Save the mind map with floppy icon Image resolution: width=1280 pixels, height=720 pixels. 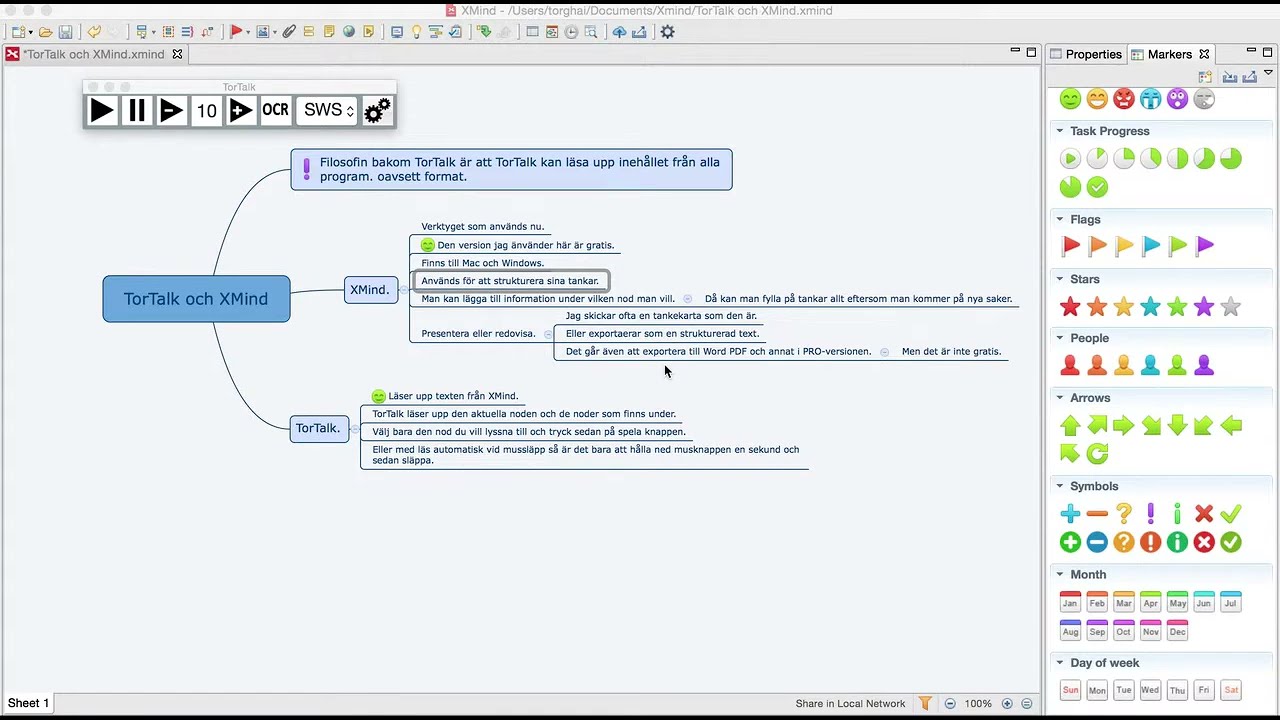65,32
